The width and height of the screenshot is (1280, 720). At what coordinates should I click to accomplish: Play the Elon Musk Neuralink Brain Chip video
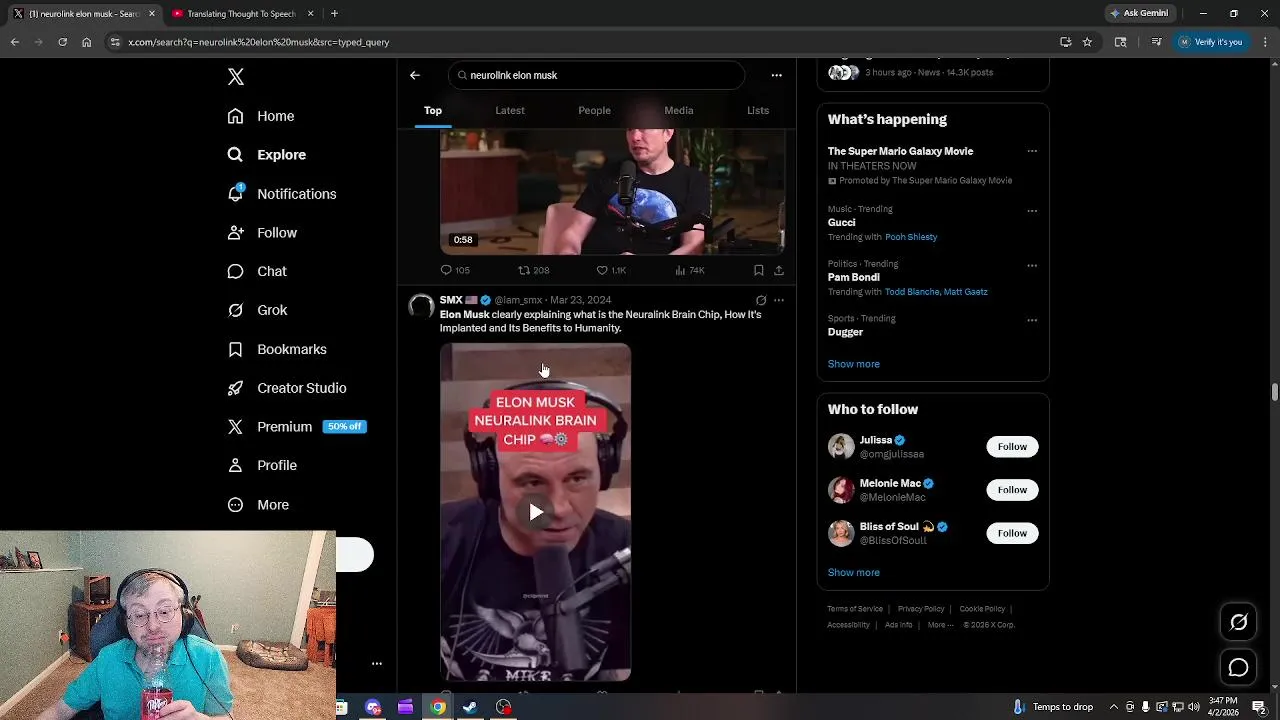tap(536, 512)
